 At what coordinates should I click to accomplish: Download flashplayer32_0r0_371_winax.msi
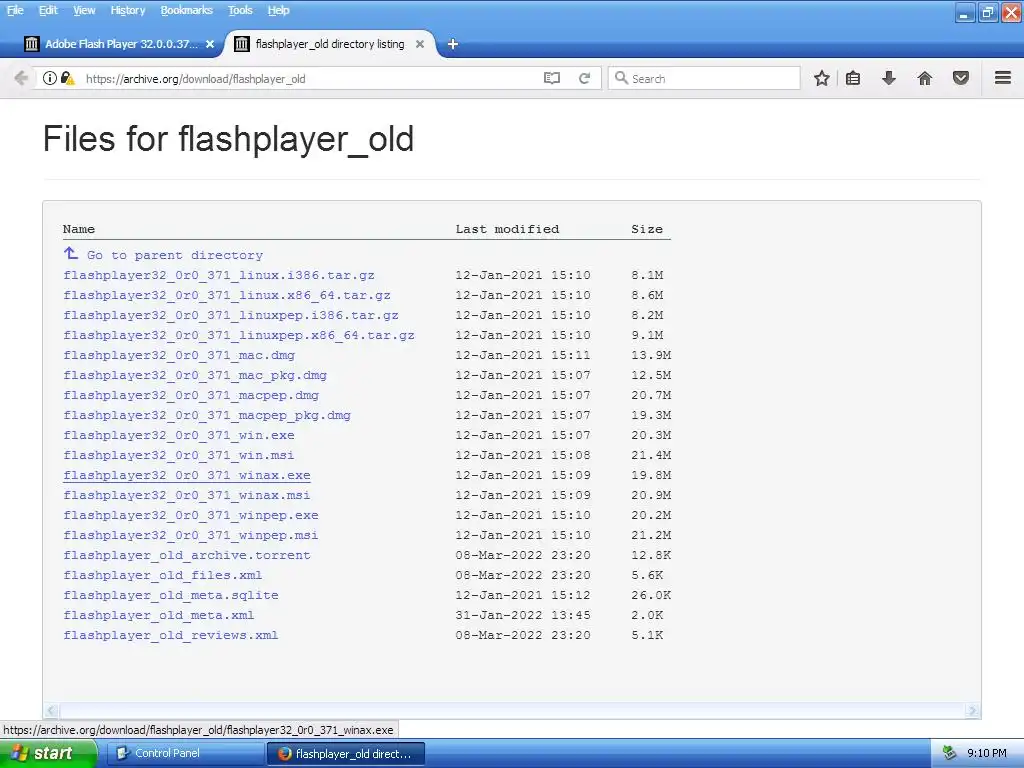(x=187, y=495)
